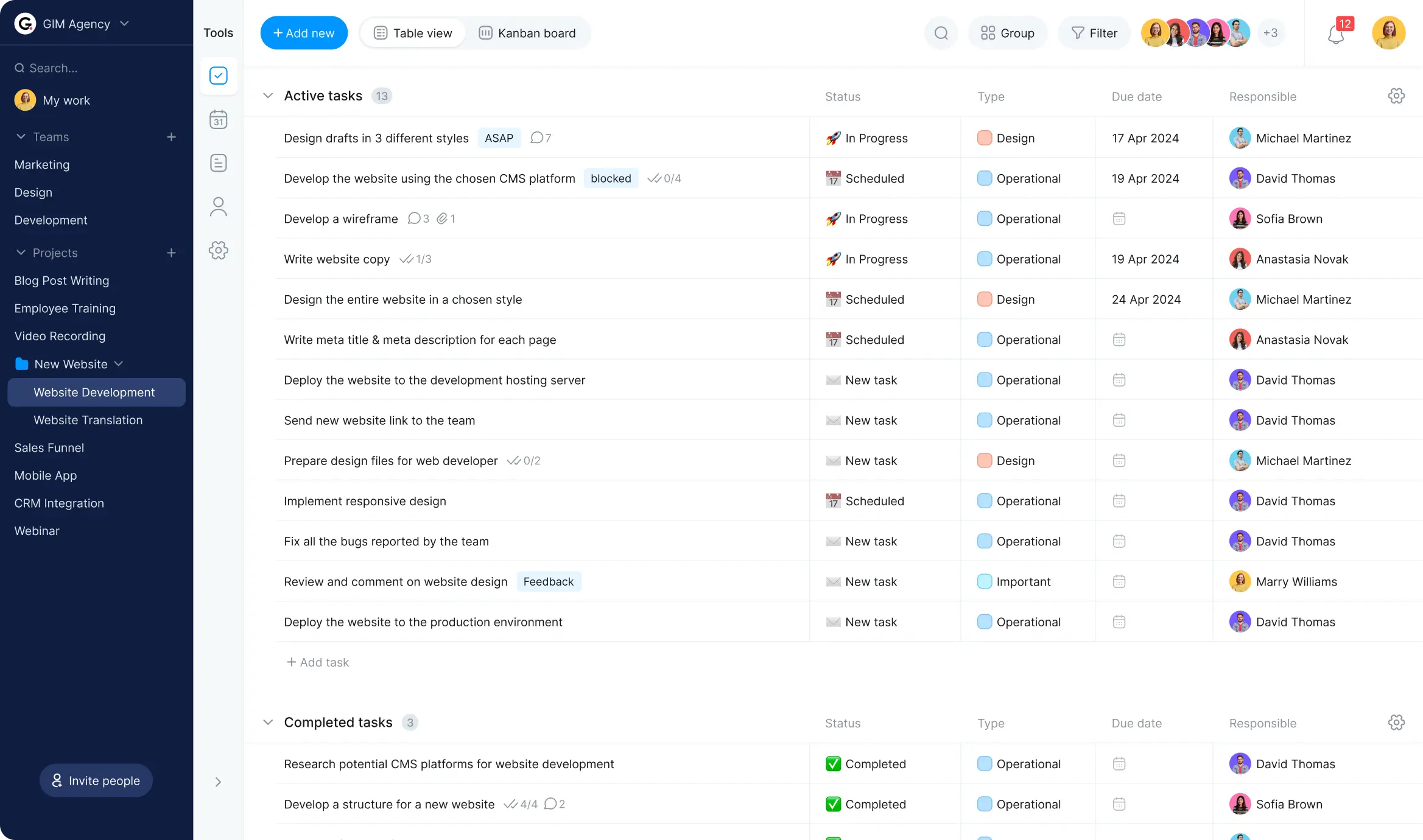Open the Tasks tool icon
The width and height of the screenshot is (1423, 840).
218,76
